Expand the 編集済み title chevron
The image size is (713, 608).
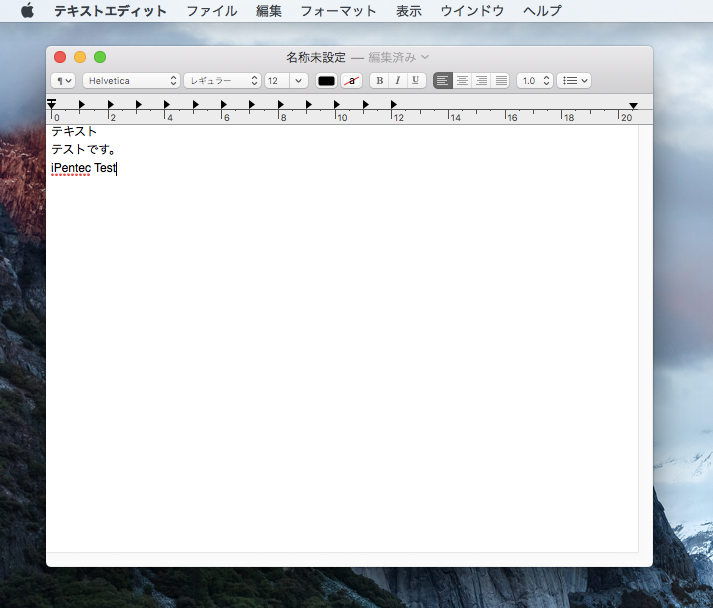point(425,57)
